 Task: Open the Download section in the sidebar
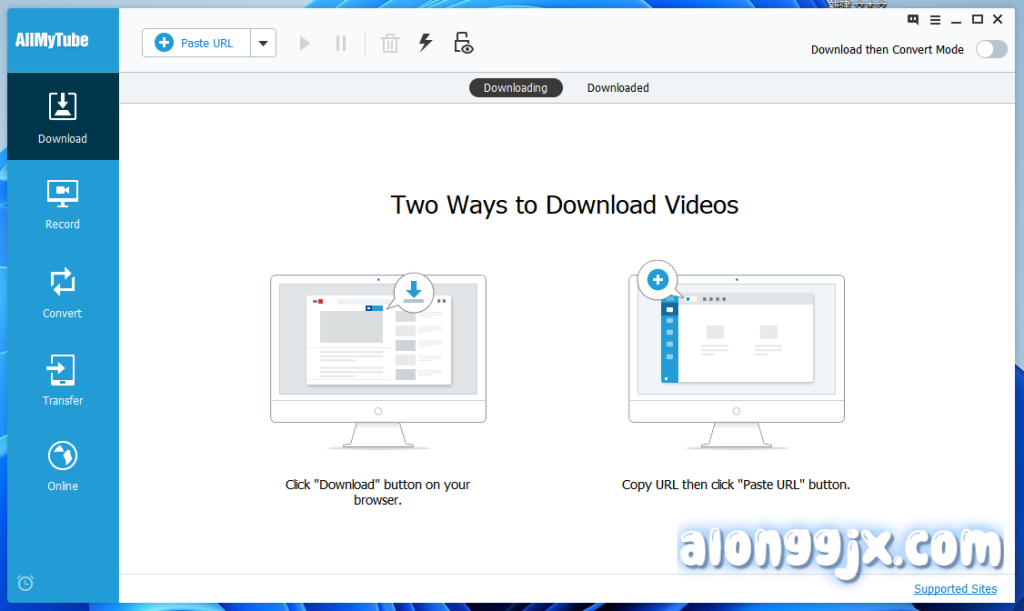[x=62, y=117]
